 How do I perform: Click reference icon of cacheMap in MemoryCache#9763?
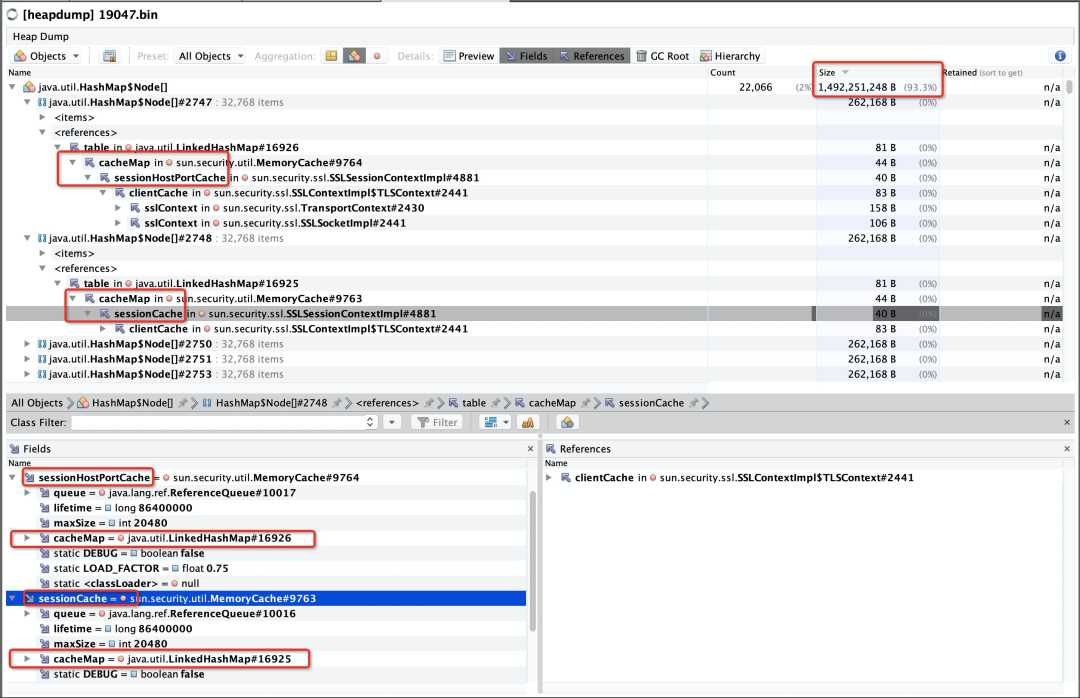90,298
